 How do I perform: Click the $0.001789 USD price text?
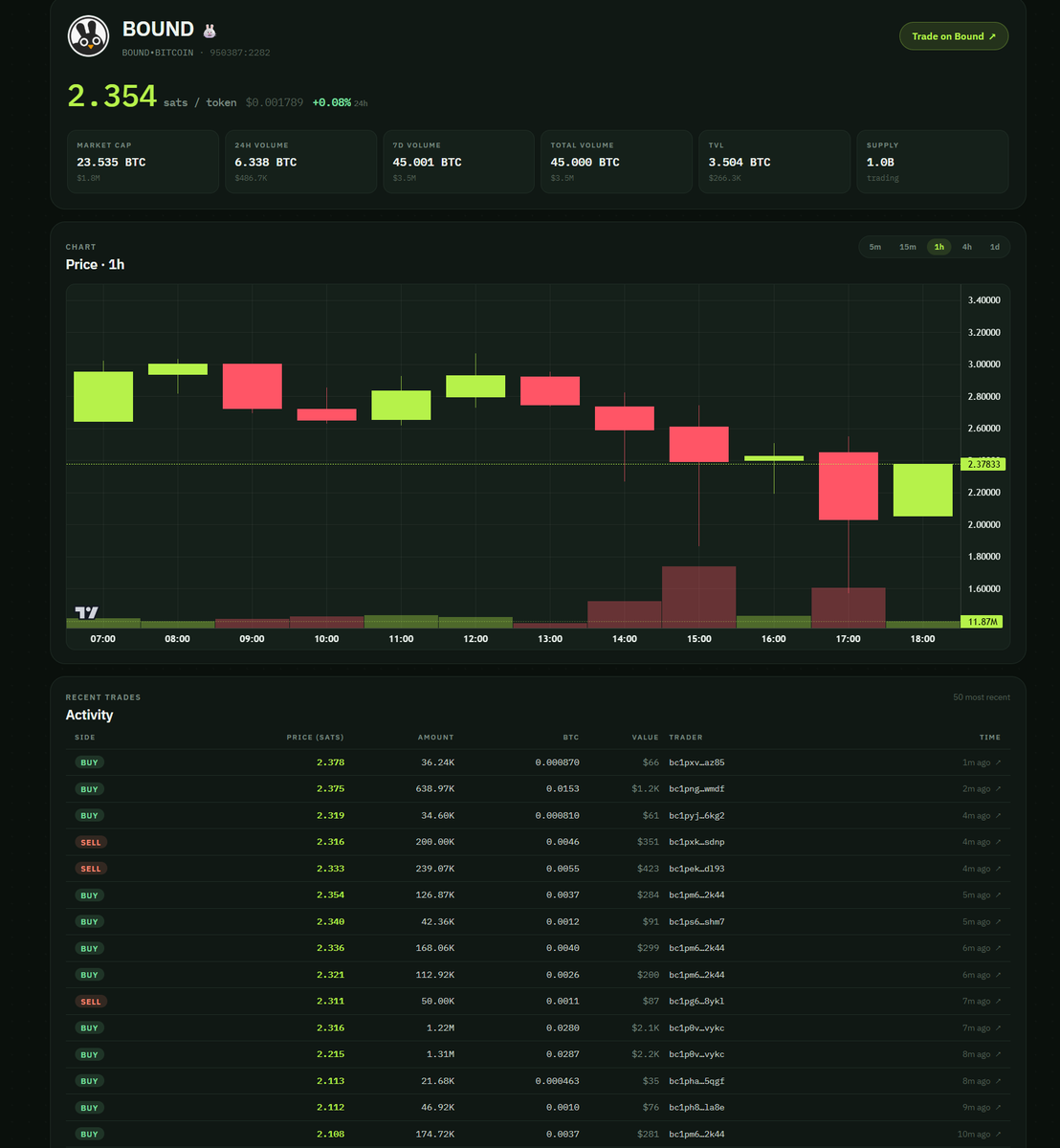point(275,102)
